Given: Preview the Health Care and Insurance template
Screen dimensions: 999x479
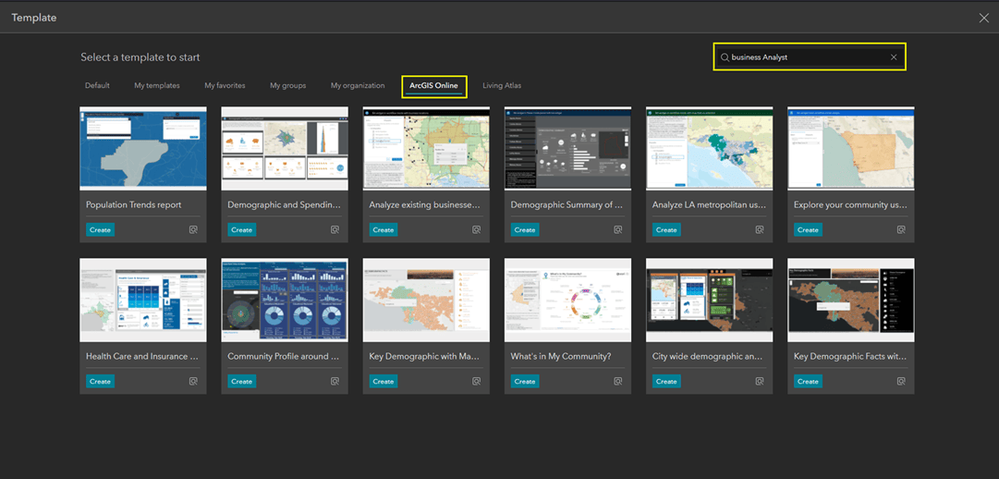Looking at the screenshot, I should pyautogui.click(x=193, y=382).
